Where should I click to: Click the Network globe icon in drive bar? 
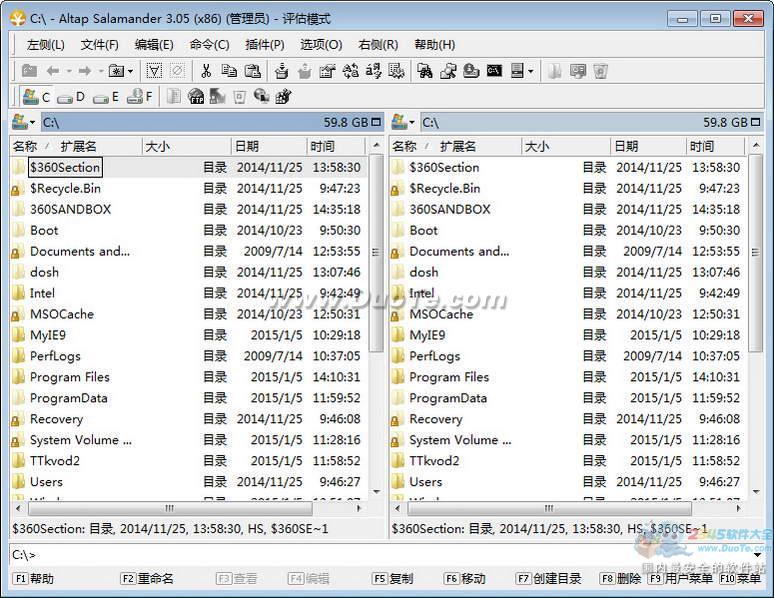point(261,97)
